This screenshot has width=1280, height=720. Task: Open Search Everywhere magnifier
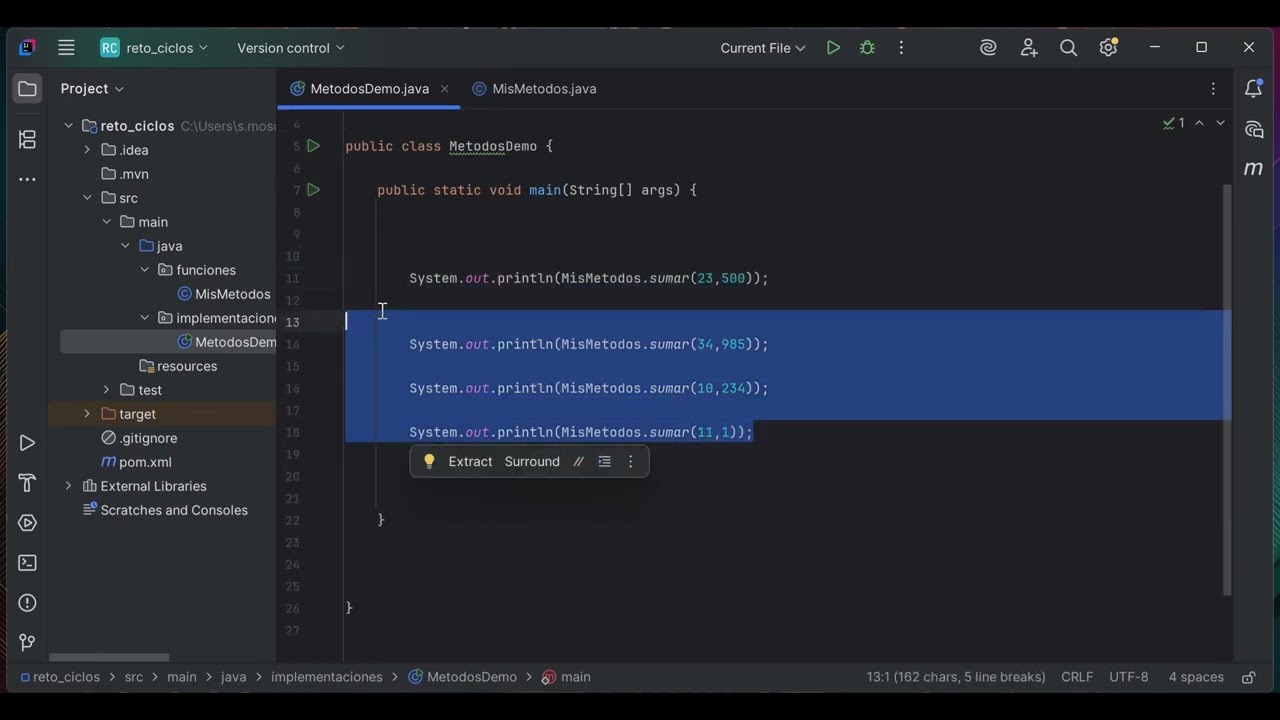(x=1068, y=48)
